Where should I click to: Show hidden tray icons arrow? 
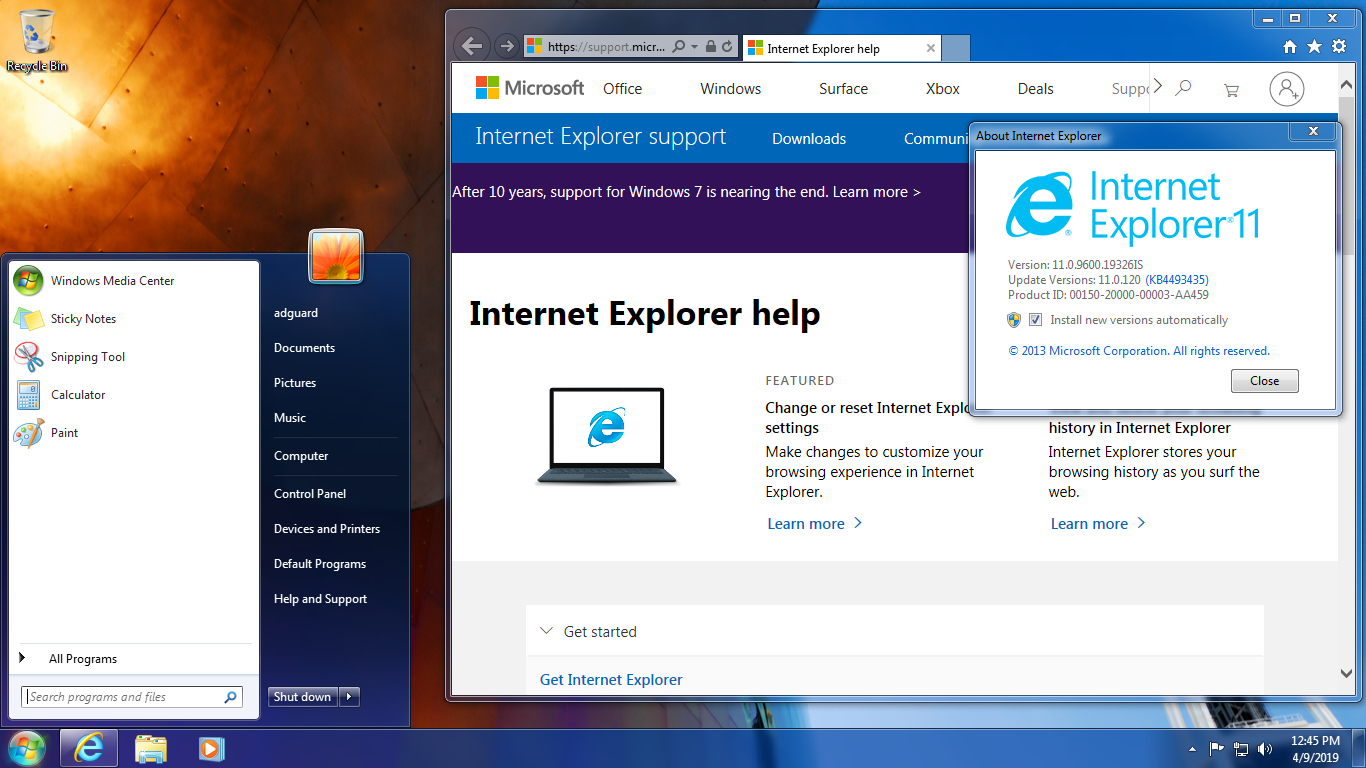pyautogui.click(x=1192, y=749)
